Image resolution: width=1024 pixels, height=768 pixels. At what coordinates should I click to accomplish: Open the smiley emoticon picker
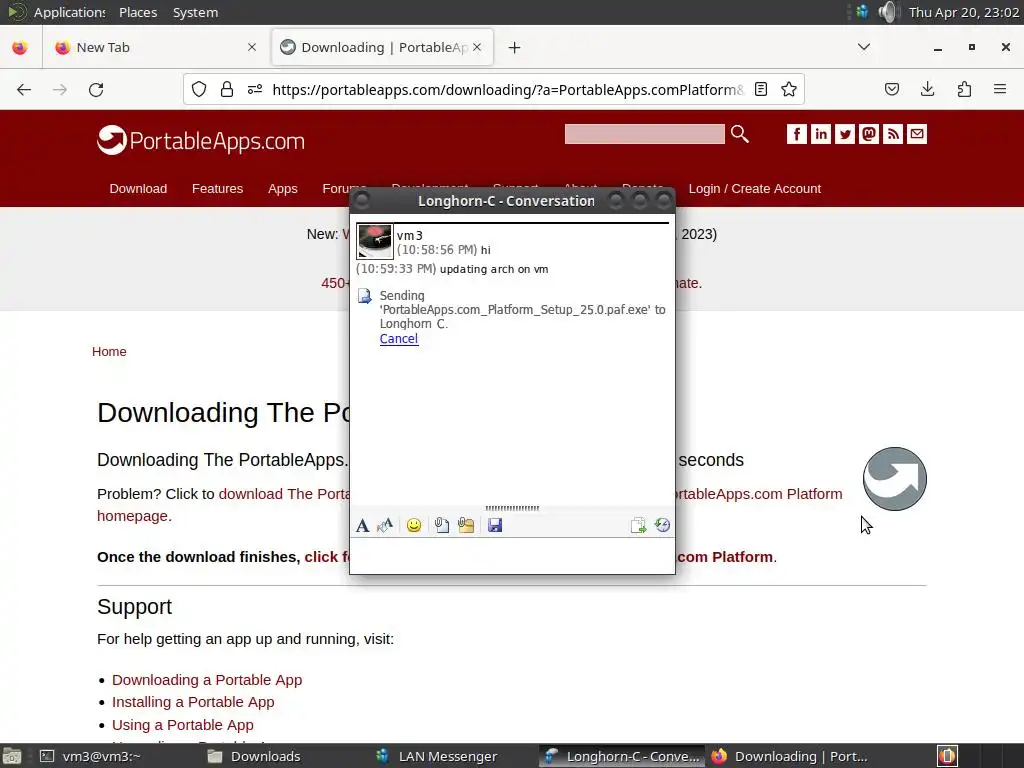click(413, 526)
